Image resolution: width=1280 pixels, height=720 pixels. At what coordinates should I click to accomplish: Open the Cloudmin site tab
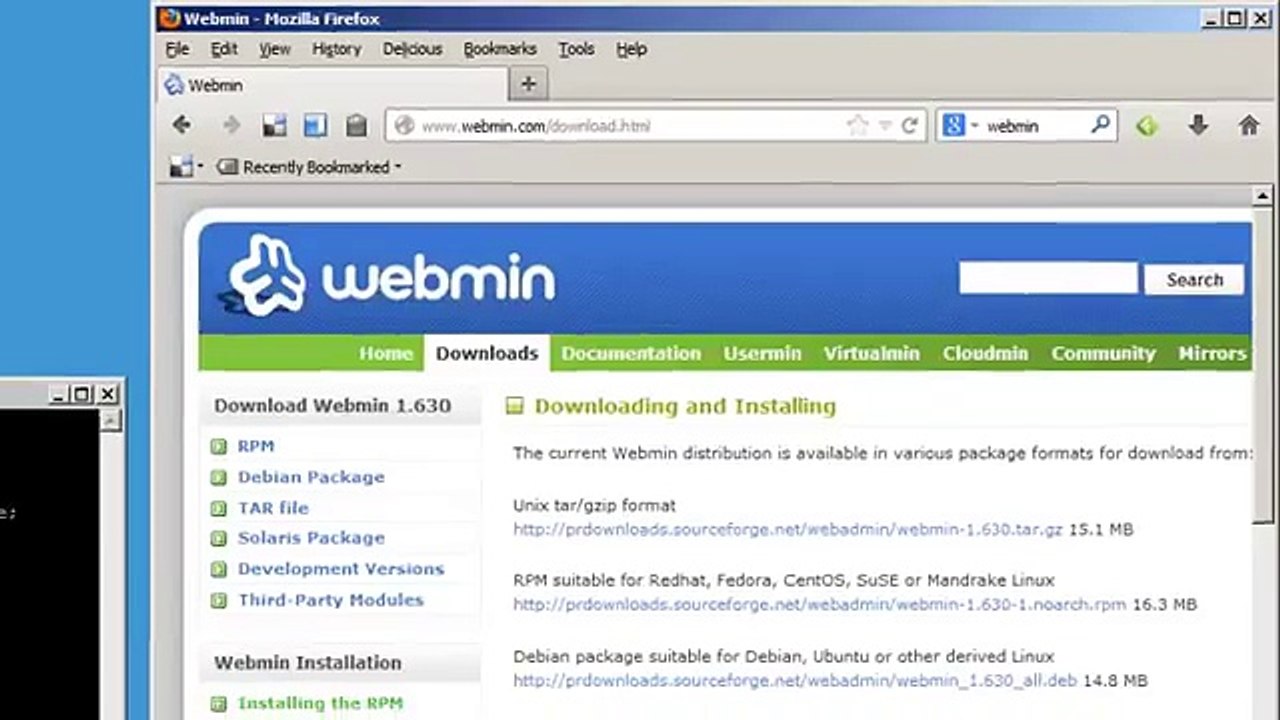point(985,353)
